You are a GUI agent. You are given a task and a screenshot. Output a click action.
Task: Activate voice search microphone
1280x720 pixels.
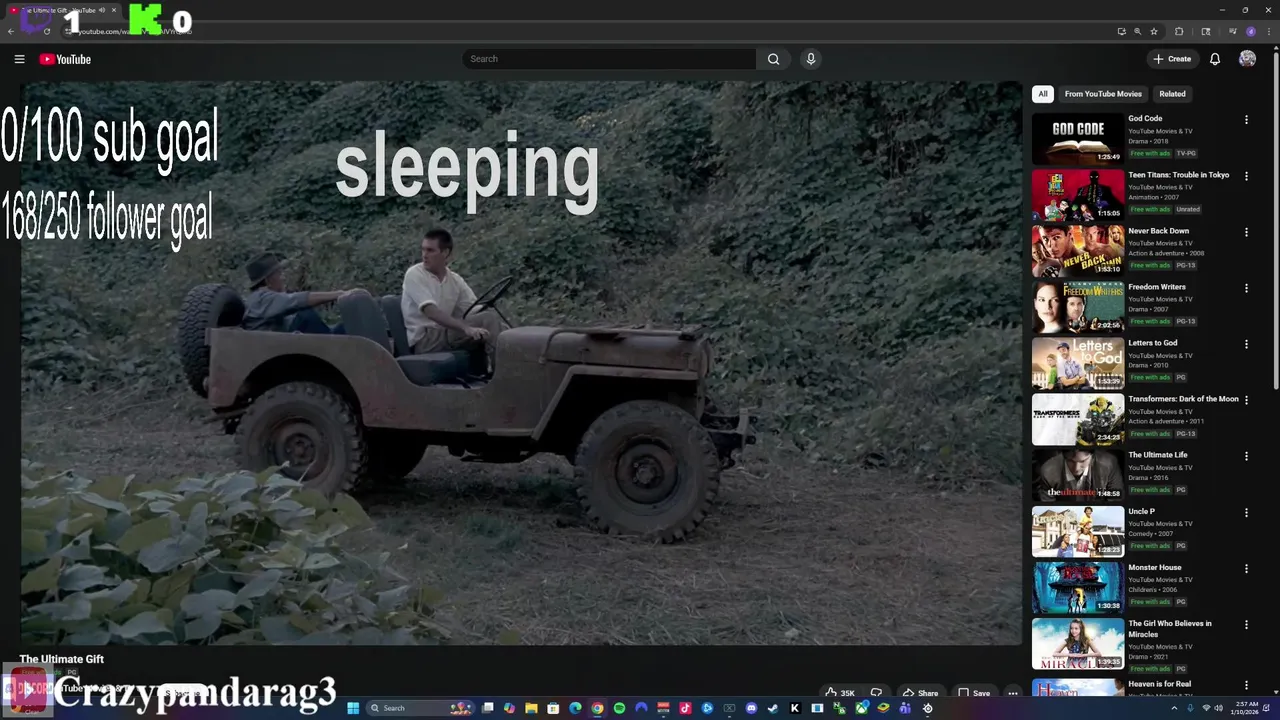[x=811, y=59]
